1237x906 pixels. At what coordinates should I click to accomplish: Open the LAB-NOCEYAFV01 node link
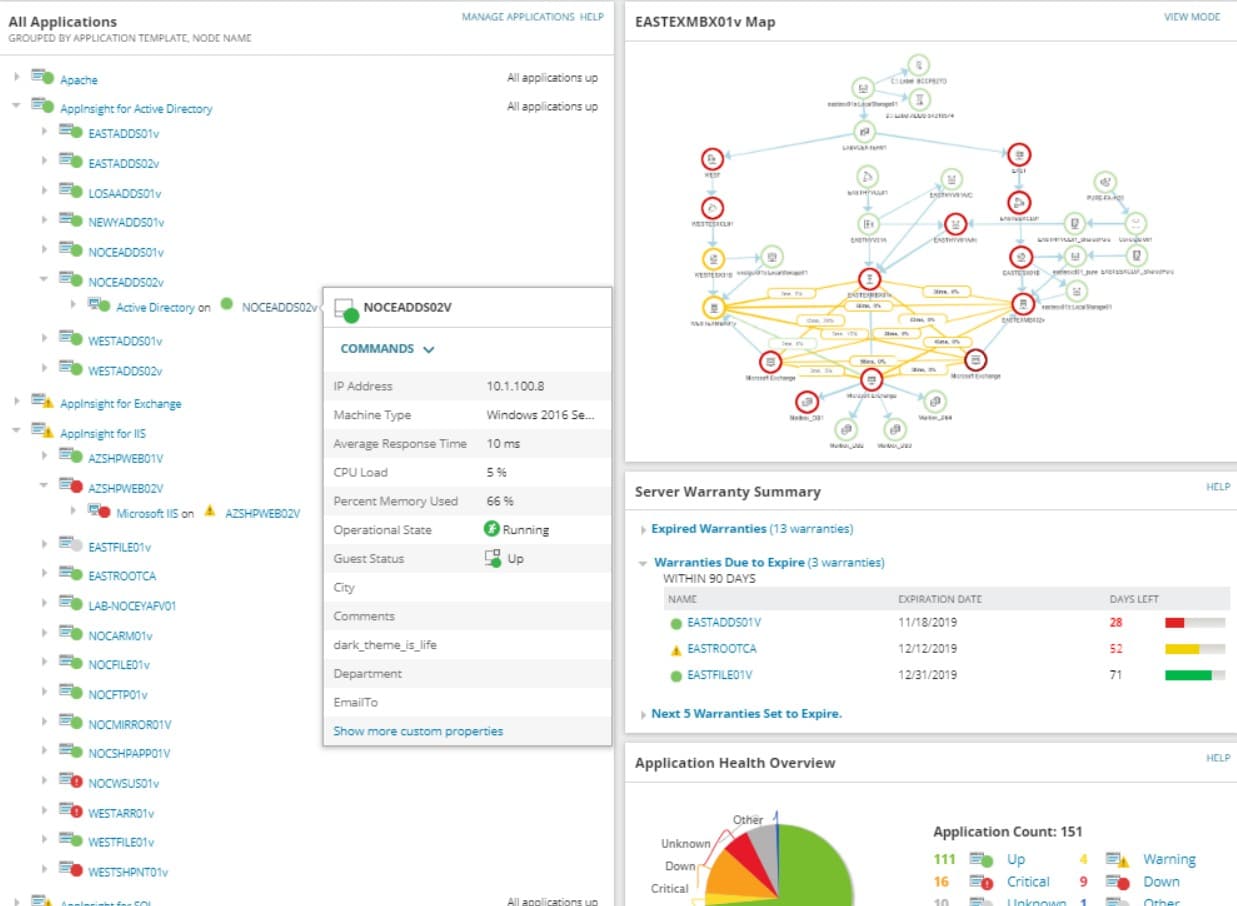(x=132, y=605)
